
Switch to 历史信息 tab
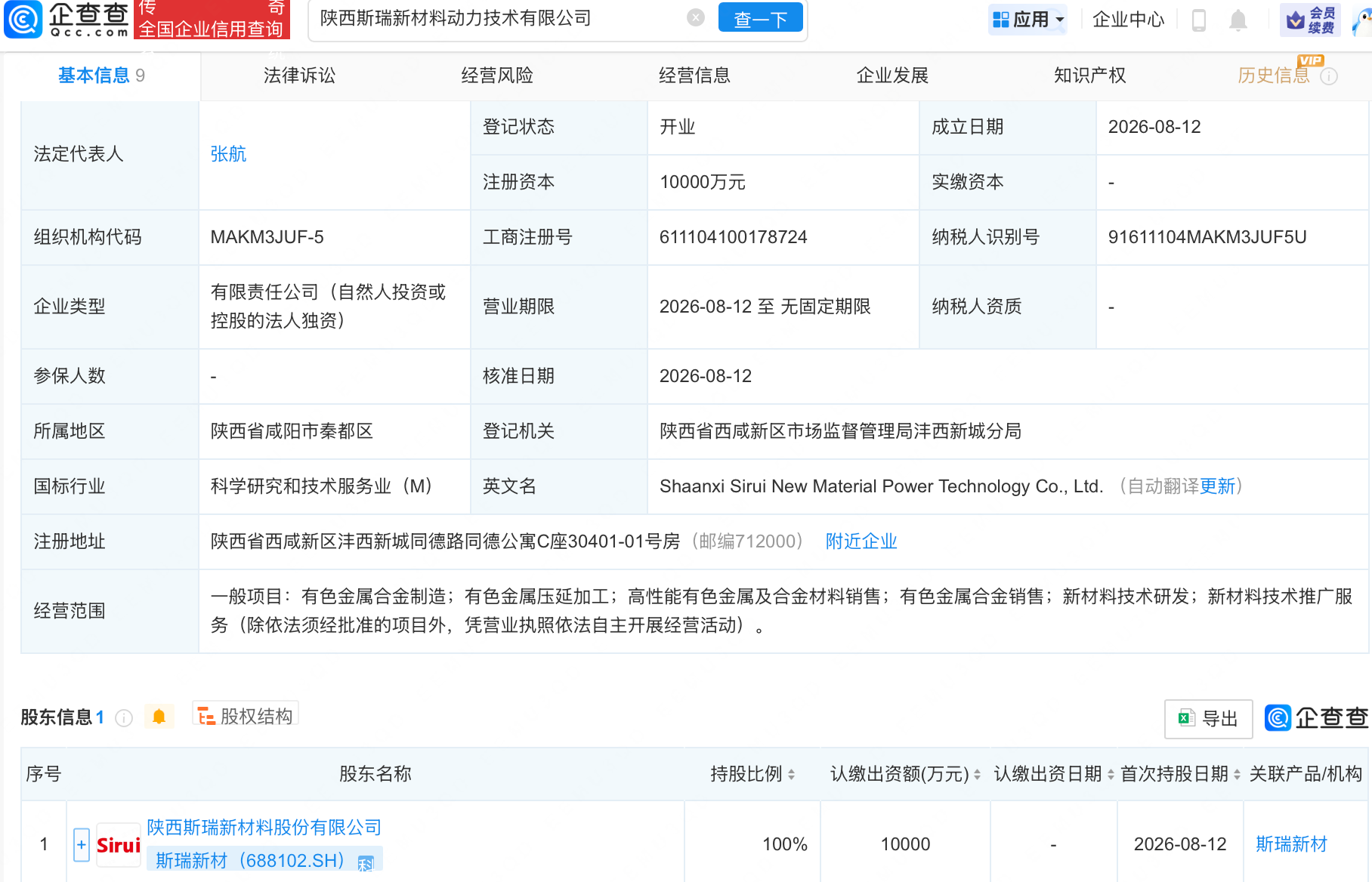(1274, 76)
